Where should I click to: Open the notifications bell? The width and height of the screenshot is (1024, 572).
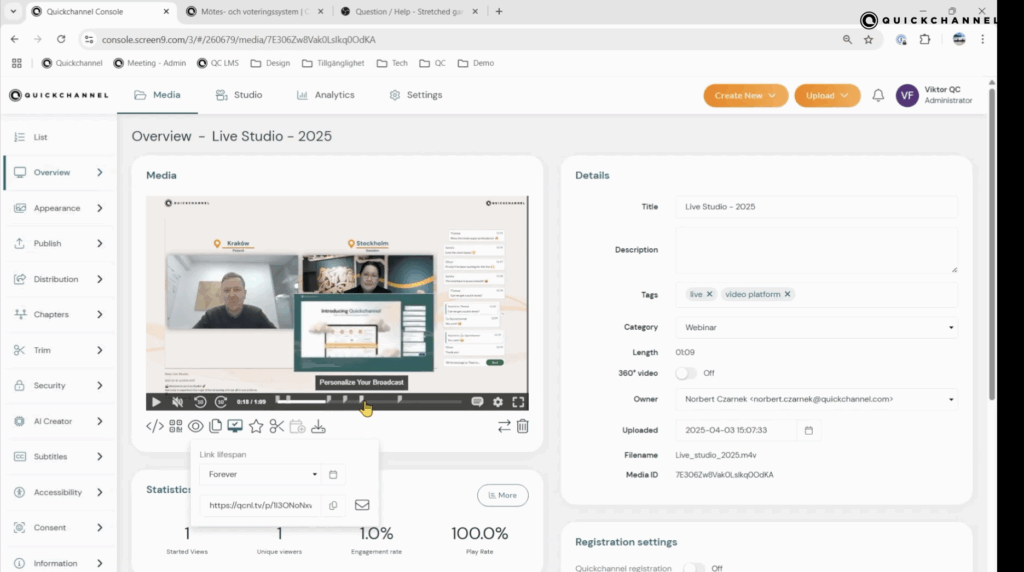pyautogui.click(x=878, y=95)
